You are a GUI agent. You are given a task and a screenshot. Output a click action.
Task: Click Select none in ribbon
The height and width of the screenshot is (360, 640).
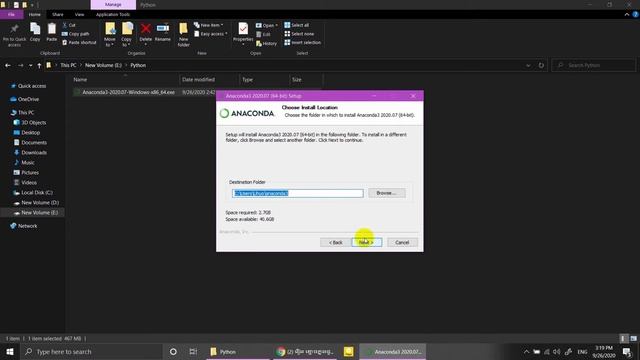pos(299,34)
